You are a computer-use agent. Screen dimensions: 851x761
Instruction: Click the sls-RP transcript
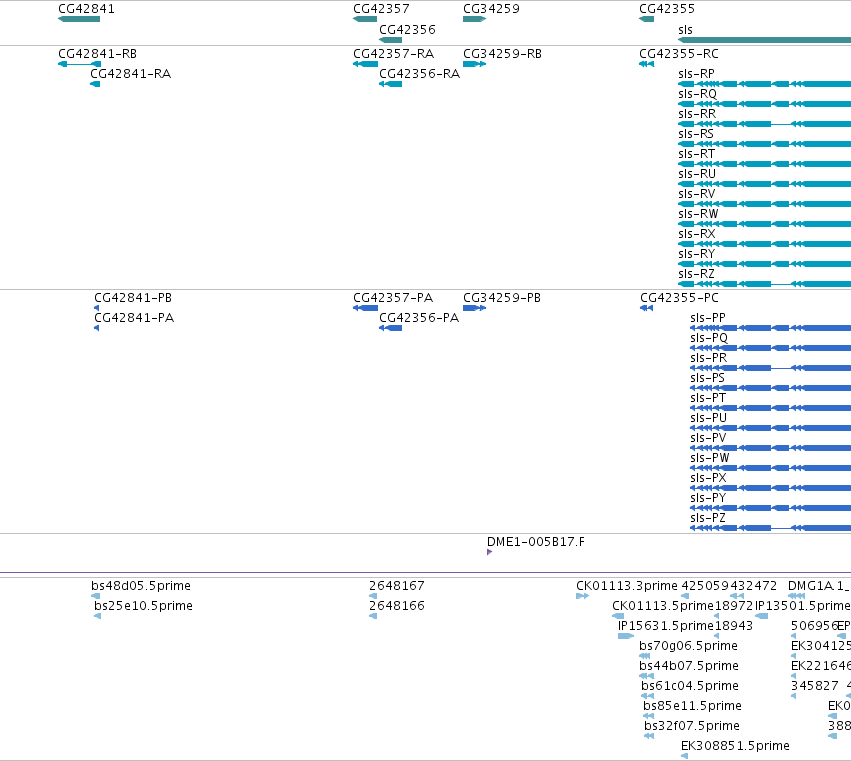(765, 84)
